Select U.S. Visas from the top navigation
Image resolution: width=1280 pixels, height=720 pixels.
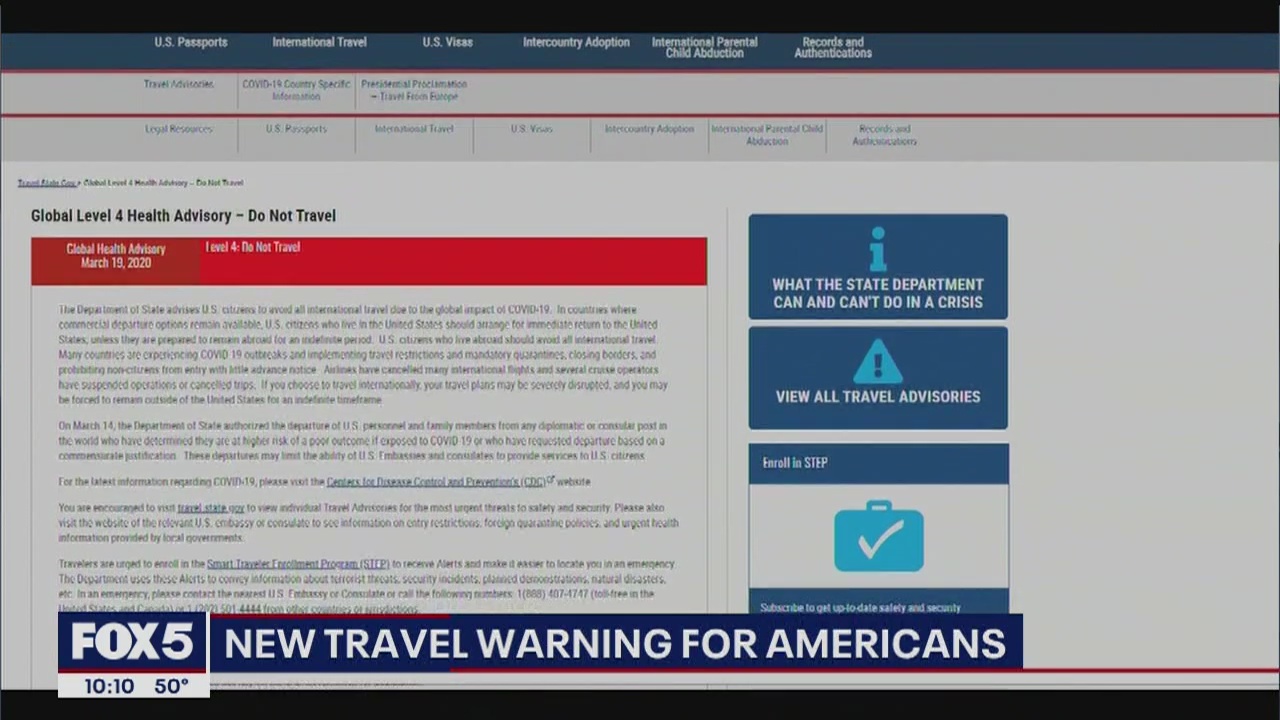click(x=447, y=42)
